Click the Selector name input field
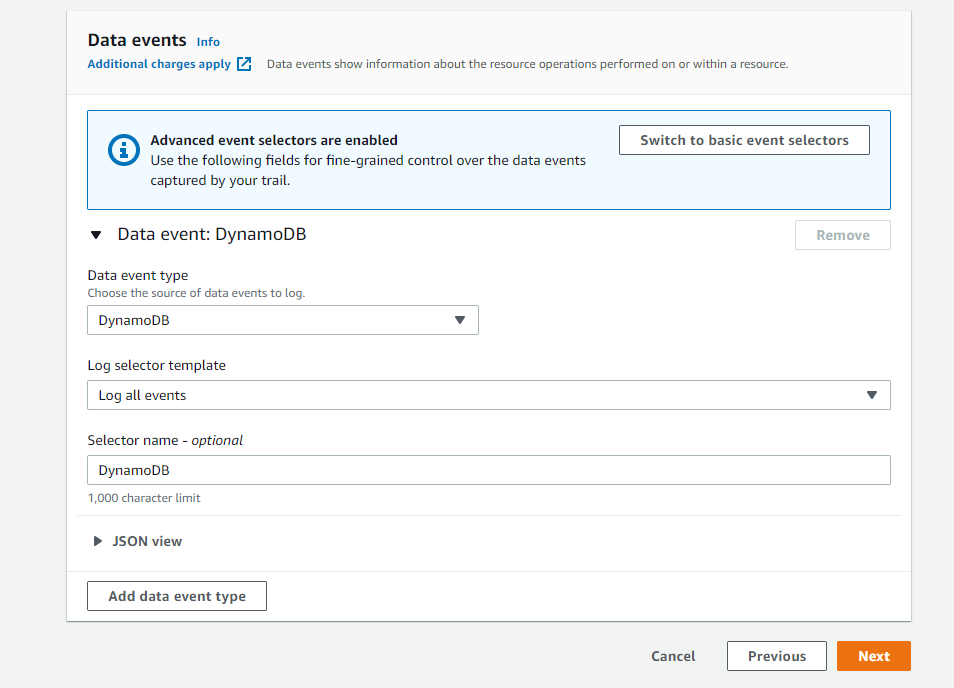The height and width of the screenshot is (688, 954). [x=489, y=470]
